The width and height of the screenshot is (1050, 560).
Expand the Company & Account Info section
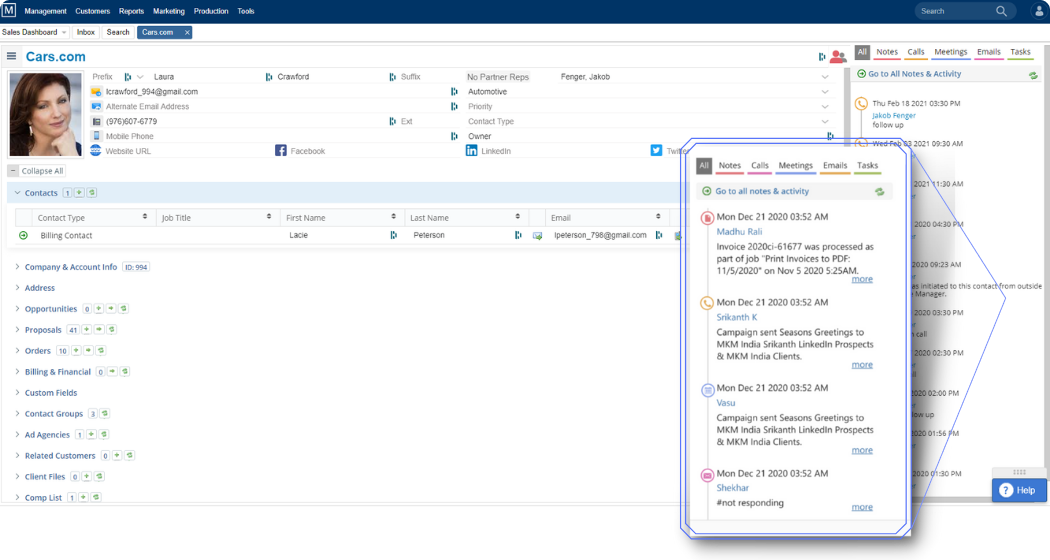(x=17, y=267)
